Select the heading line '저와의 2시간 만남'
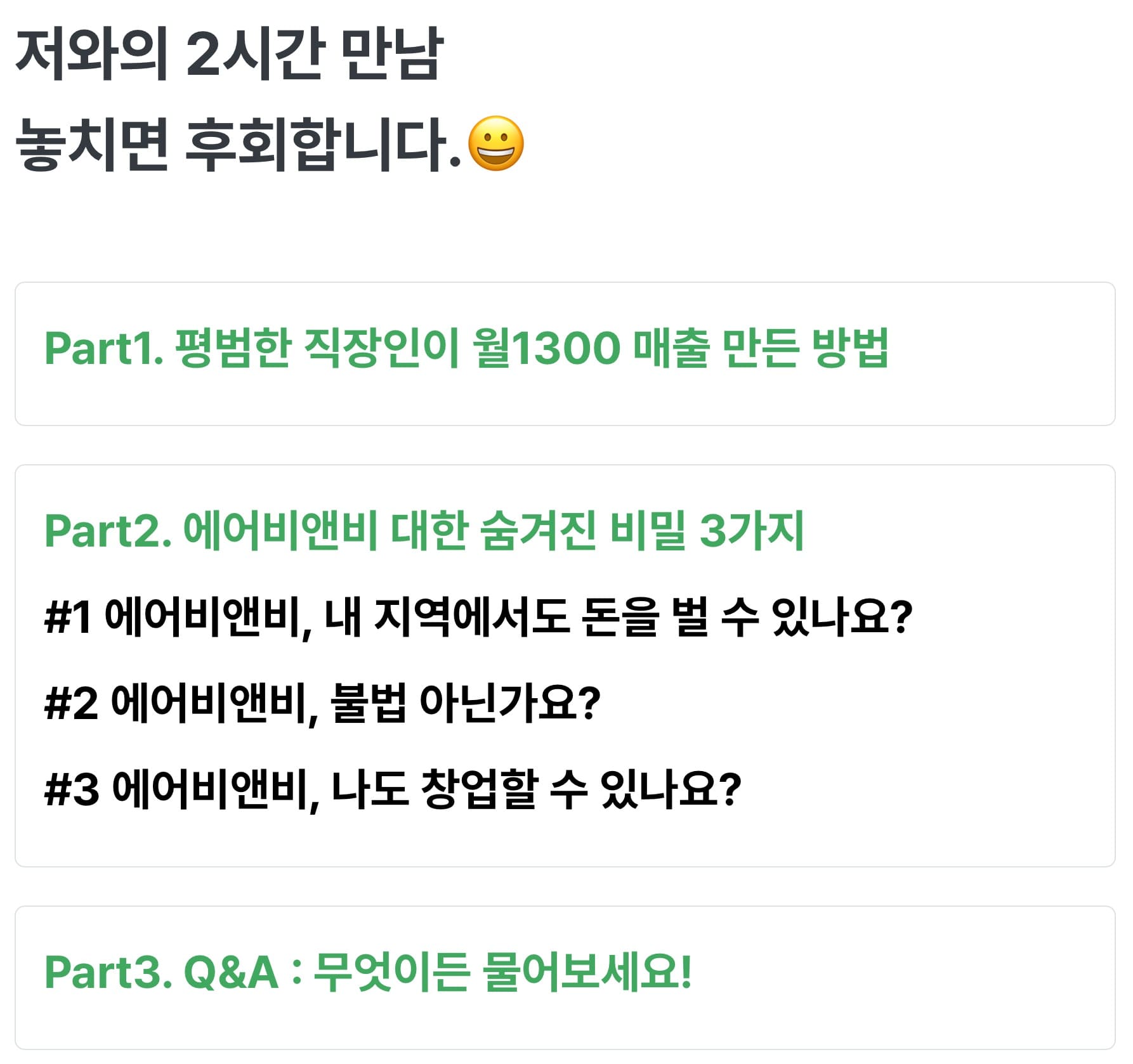Screen dimensions: 1133x1064 pyautogui.click(x=229, y=54)
